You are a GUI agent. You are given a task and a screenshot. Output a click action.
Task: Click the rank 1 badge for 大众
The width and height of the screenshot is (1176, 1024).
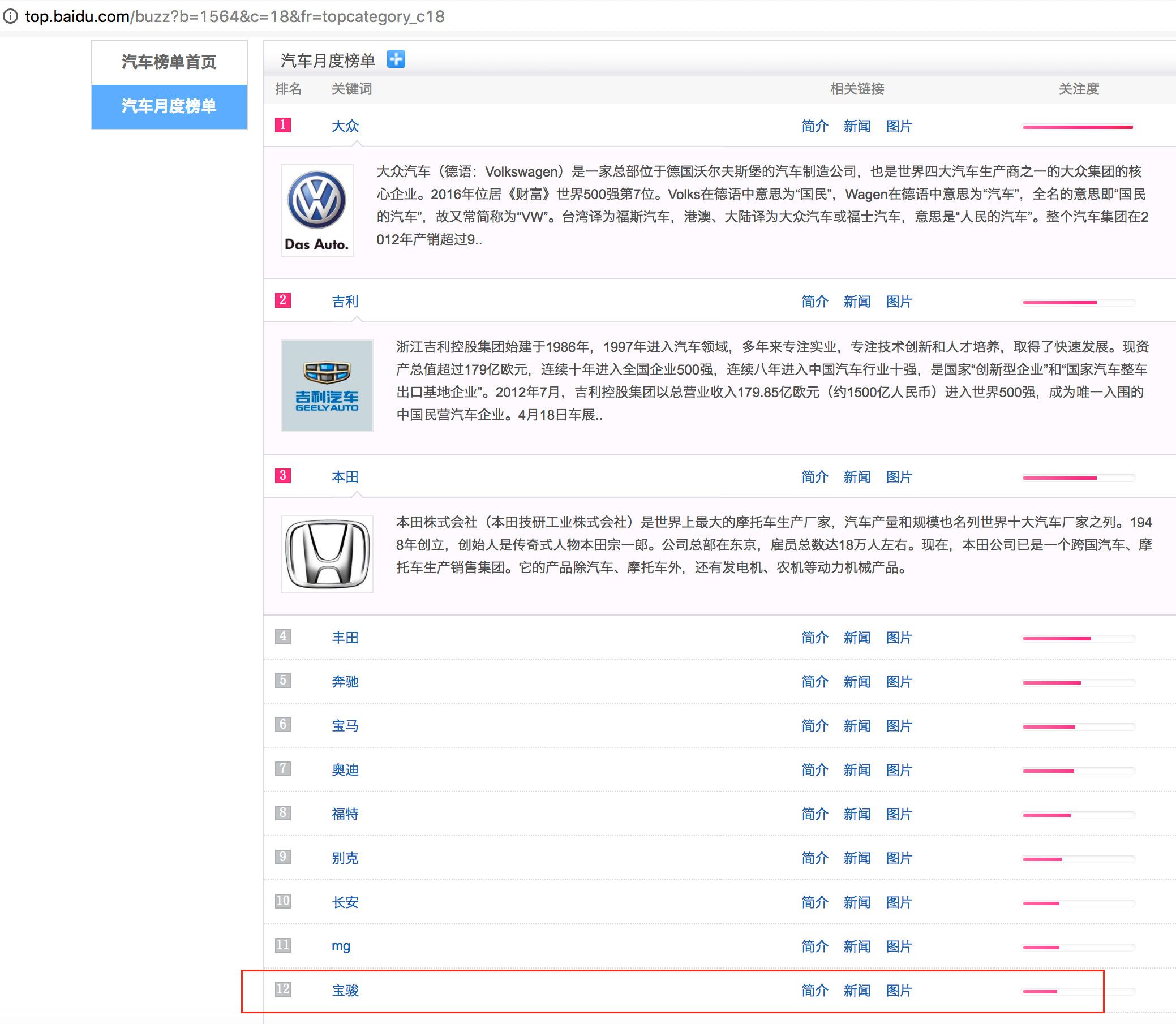(283, 124)
